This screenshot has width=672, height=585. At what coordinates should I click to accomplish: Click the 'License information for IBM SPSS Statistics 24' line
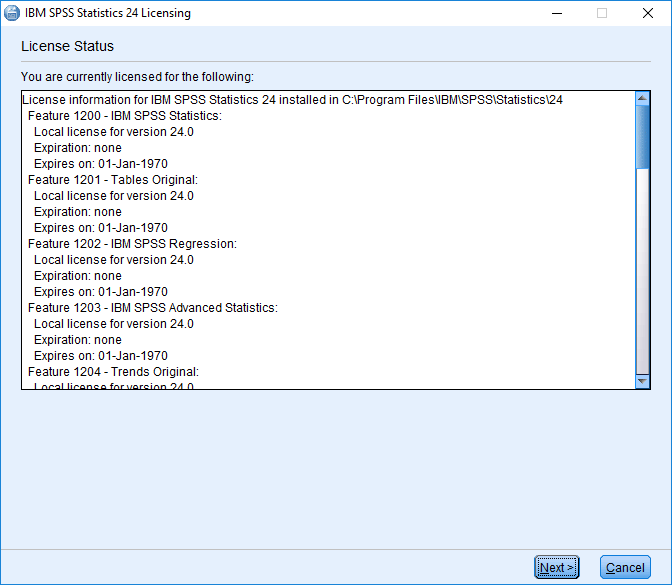coord(292,100)
